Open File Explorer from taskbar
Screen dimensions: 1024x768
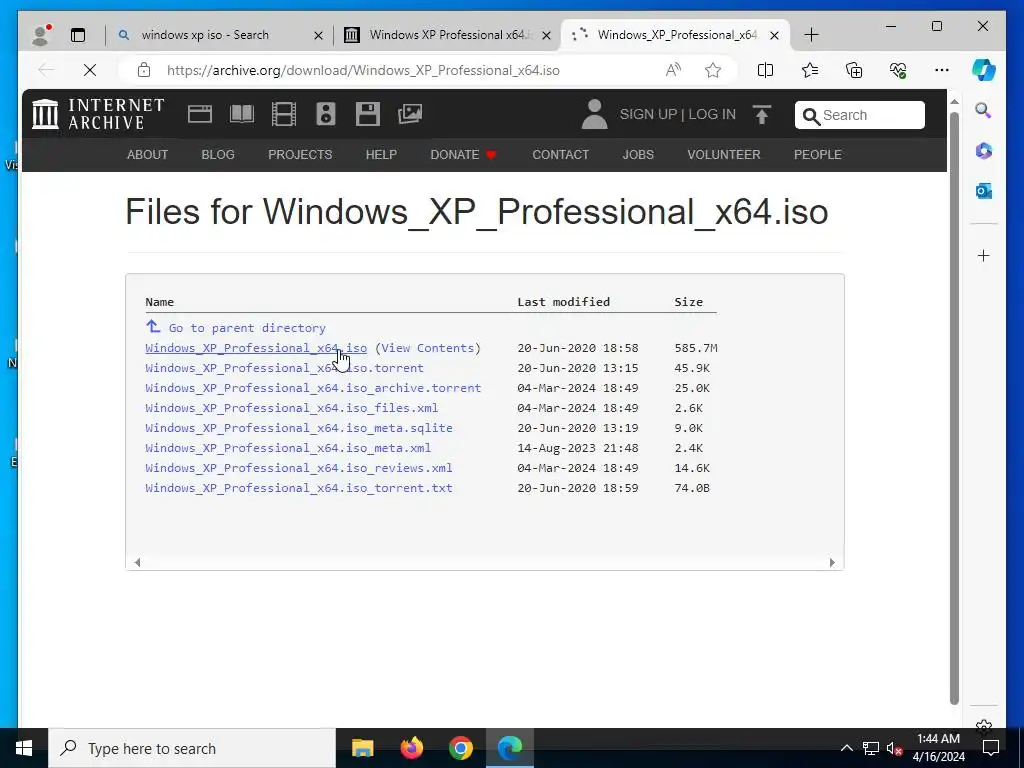(362, 748)
